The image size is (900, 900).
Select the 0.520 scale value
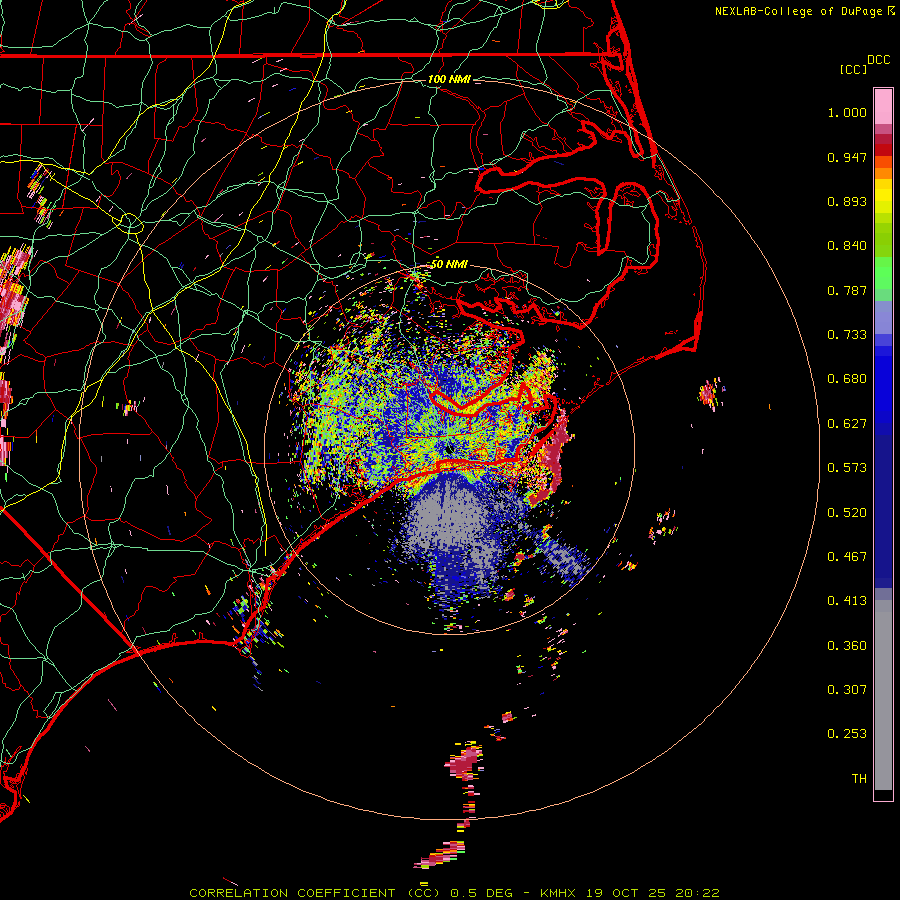pyautogui.click(x=847, y=513)
